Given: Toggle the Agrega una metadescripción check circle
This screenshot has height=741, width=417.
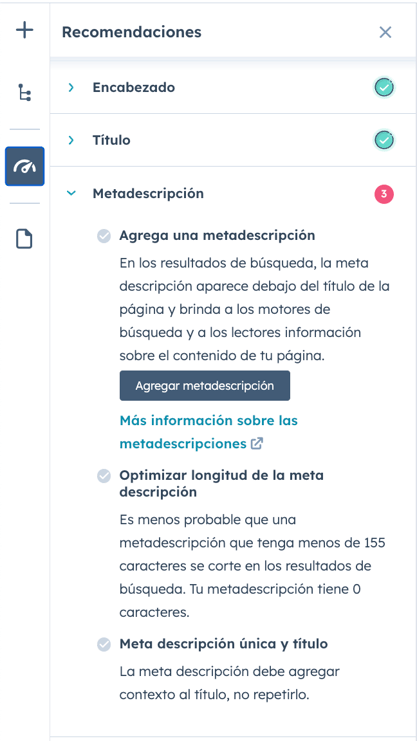Looking at the screenshot, I should pyautogui.click(x=104, y=235).
